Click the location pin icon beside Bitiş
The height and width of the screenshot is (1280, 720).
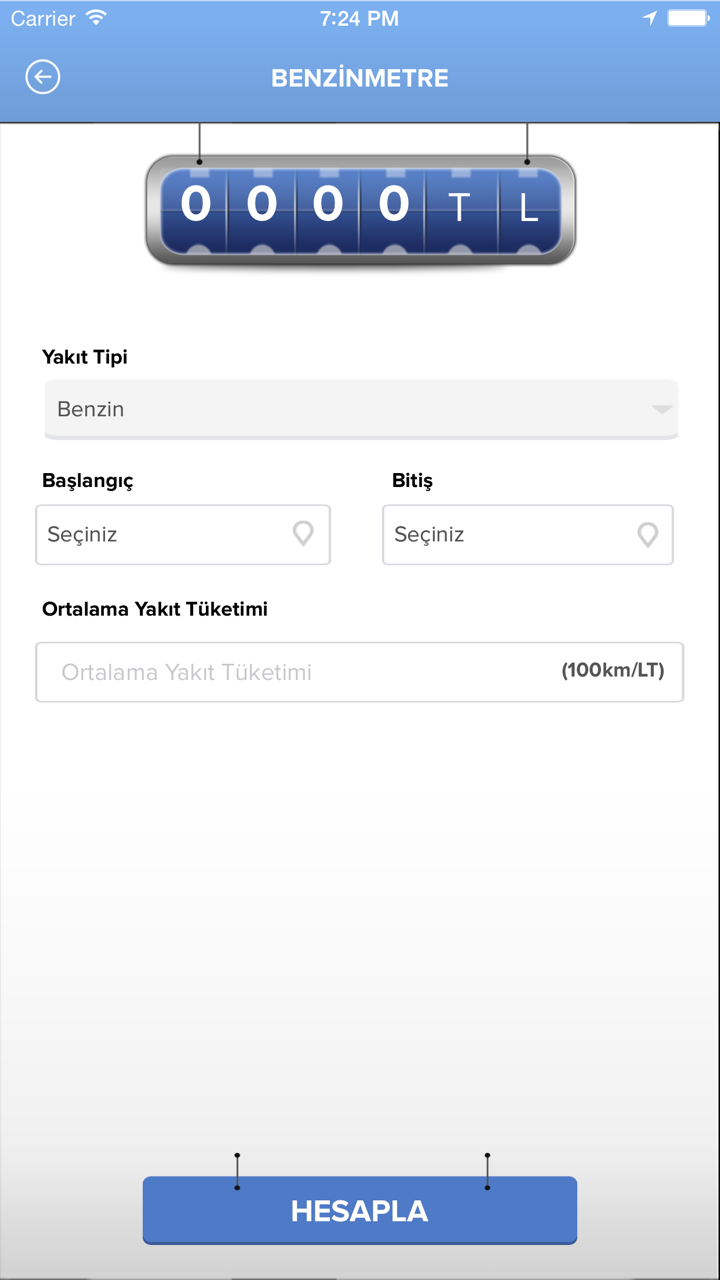(648, 534)
